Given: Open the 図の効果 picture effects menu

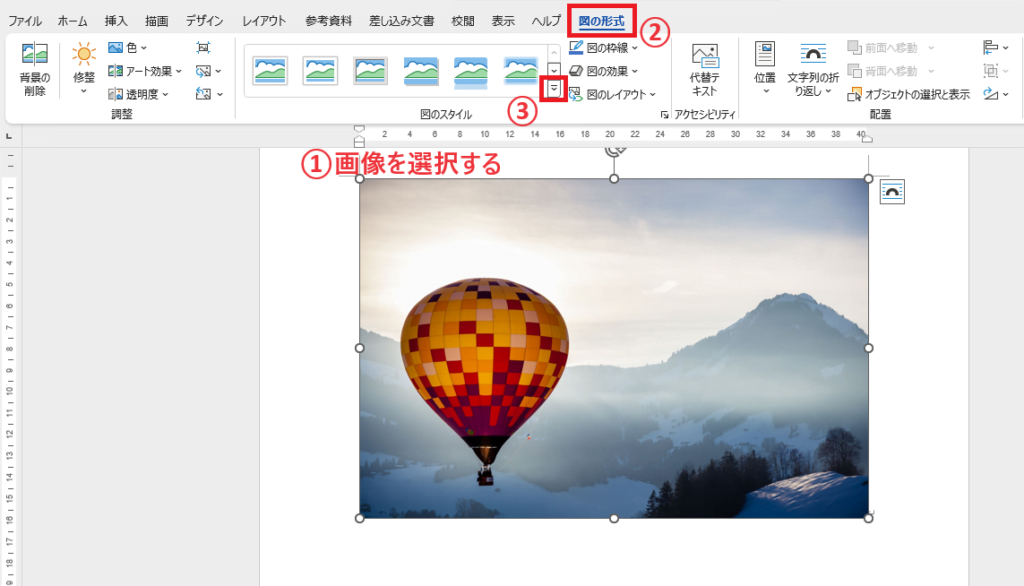Looking at the screenshot, I should (603, 71).
